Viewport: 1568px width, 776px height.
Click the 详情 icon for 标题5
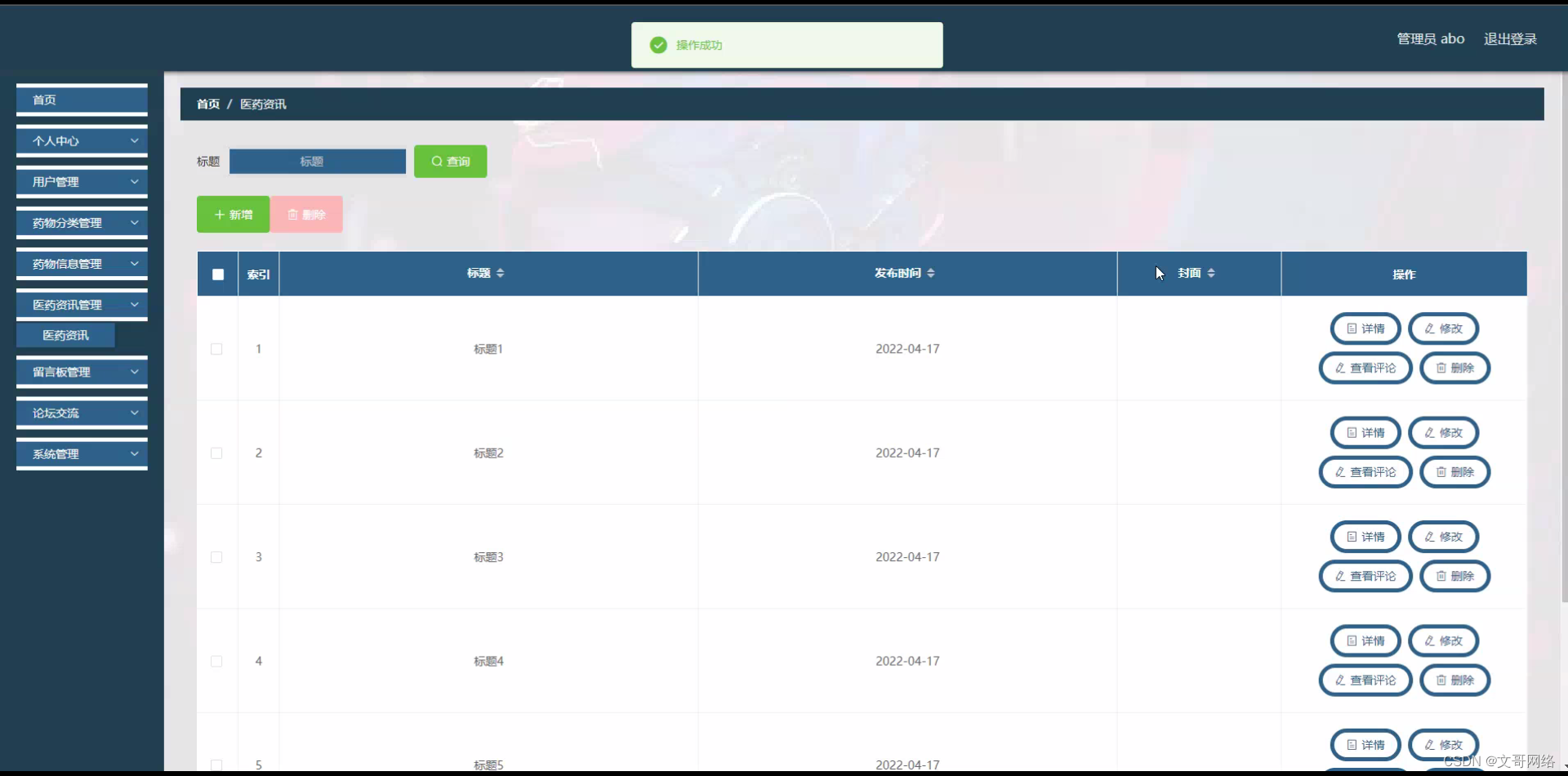[1351, 744]
